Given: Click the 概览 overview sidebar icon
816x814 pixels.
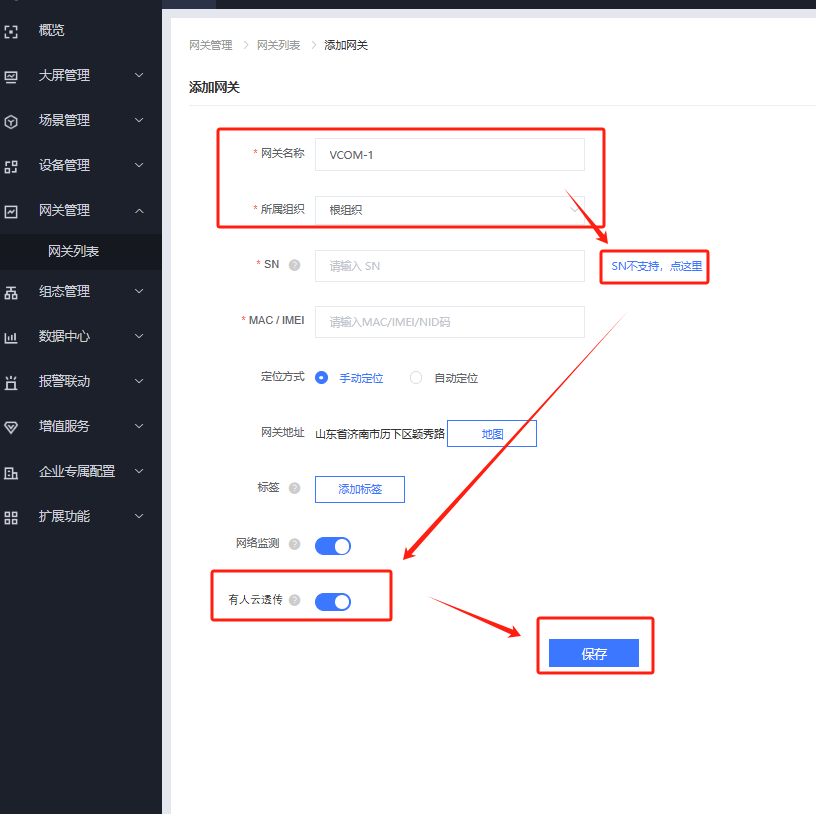Looking at the screenshot, I should coord(11,31).
